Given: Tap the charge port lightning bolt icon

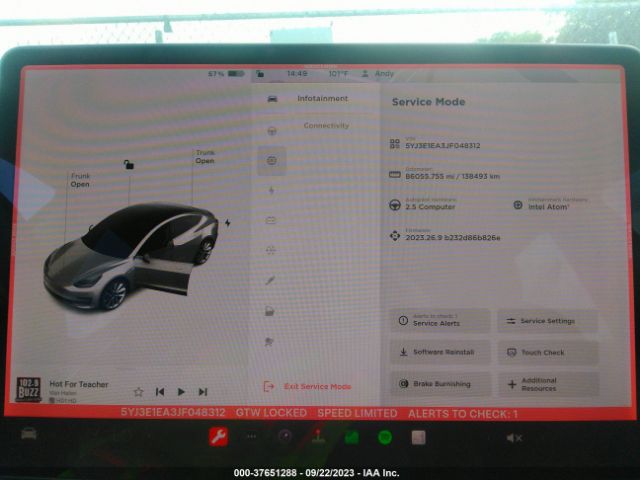Looking at the screenshot, I should coord(228,223).
